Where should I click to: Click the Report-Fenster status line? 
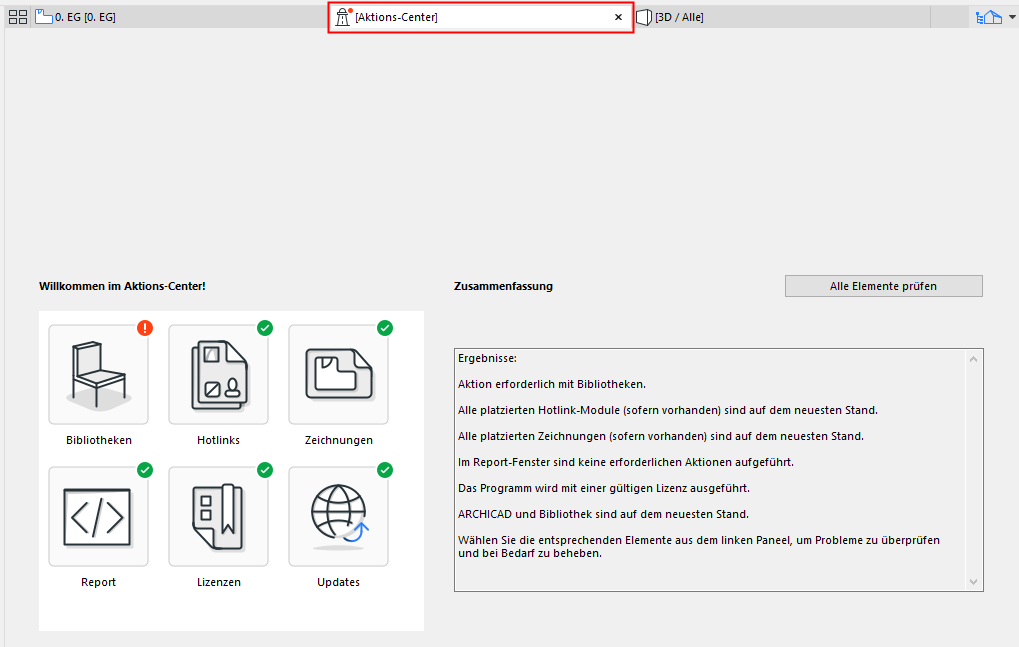point(626,462)
